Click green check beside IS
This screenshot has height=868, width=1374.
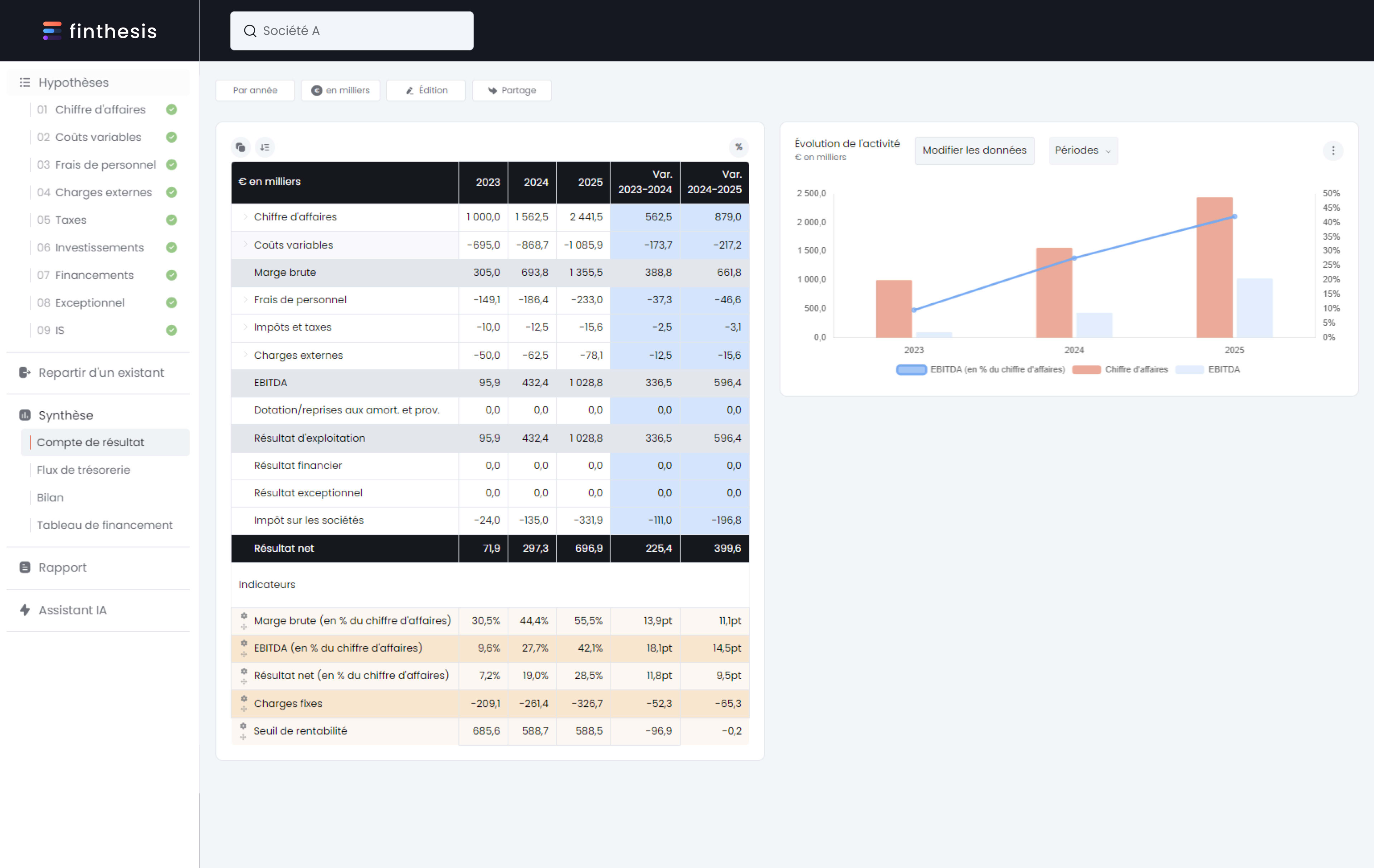pos(171,330)
